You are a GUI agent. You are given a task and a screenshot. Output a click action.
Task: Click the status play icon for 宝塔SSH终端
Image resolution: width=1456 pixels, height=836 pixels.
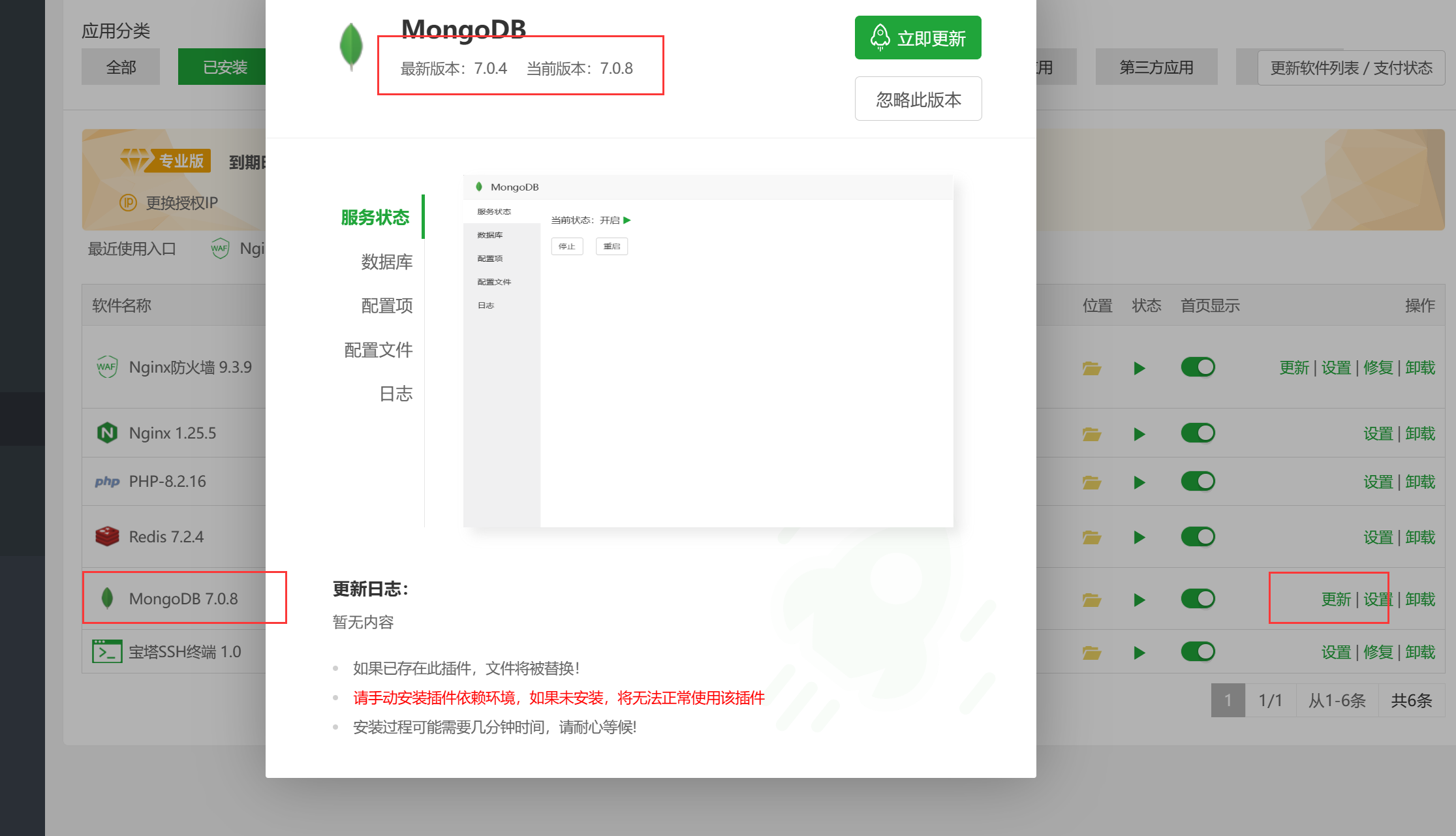pyautogui.click(x=1139, y=653)
